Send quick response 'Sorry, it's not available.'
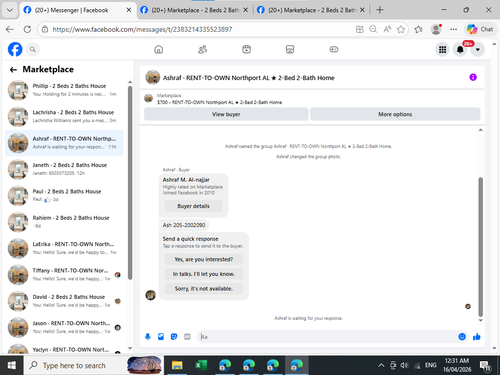 [204, 288]
